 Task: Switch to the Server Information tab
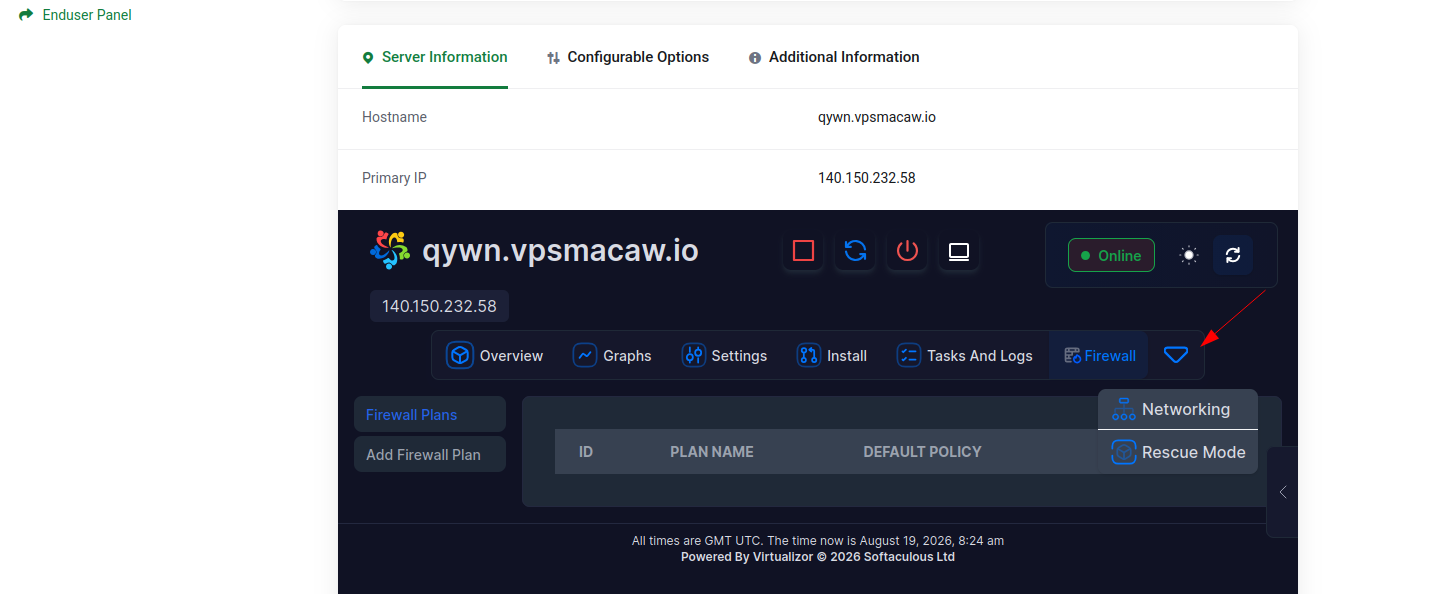(x=435, y=57)
